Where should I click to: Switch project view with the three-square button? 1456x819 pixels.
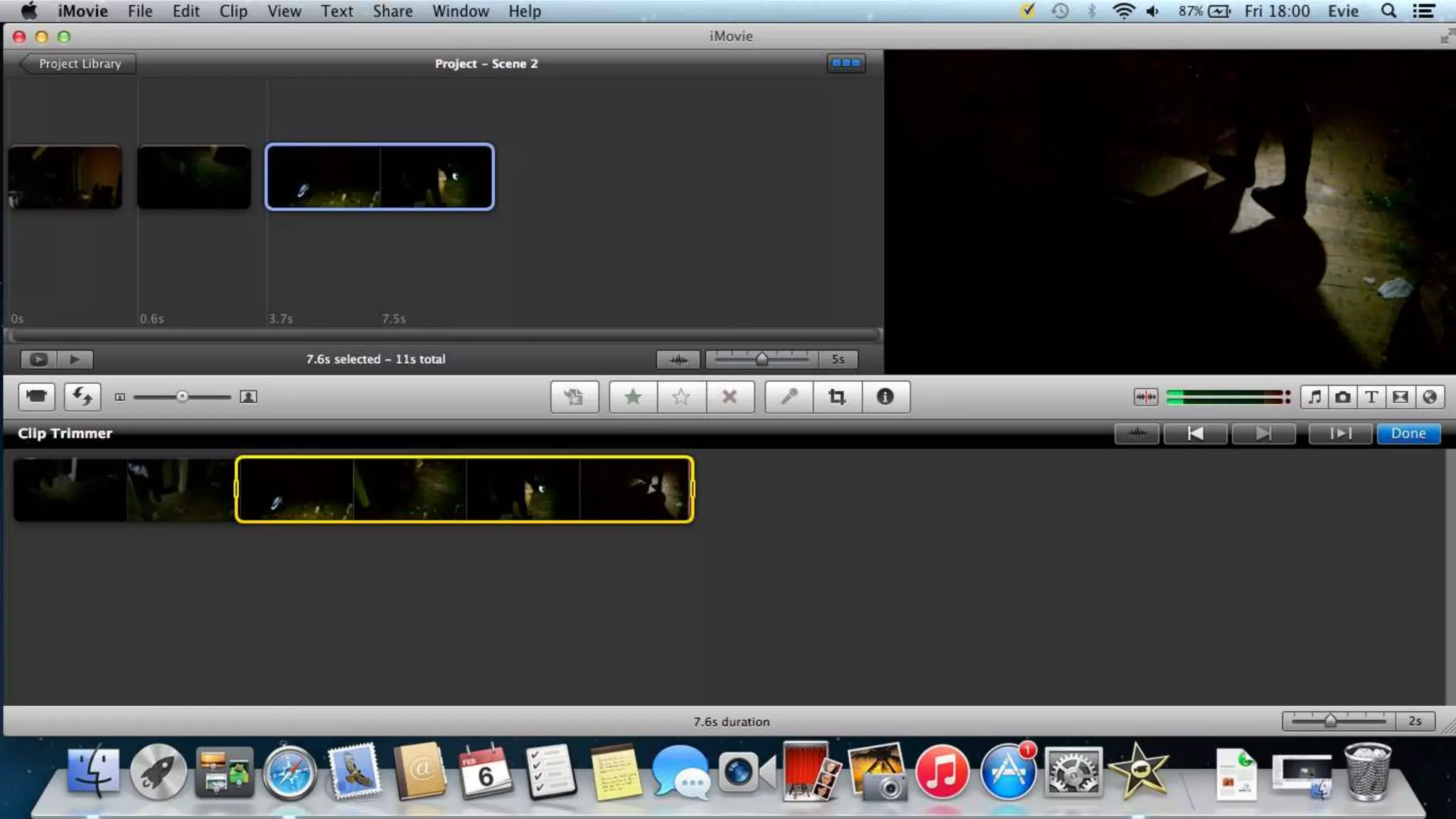point(846,63)
